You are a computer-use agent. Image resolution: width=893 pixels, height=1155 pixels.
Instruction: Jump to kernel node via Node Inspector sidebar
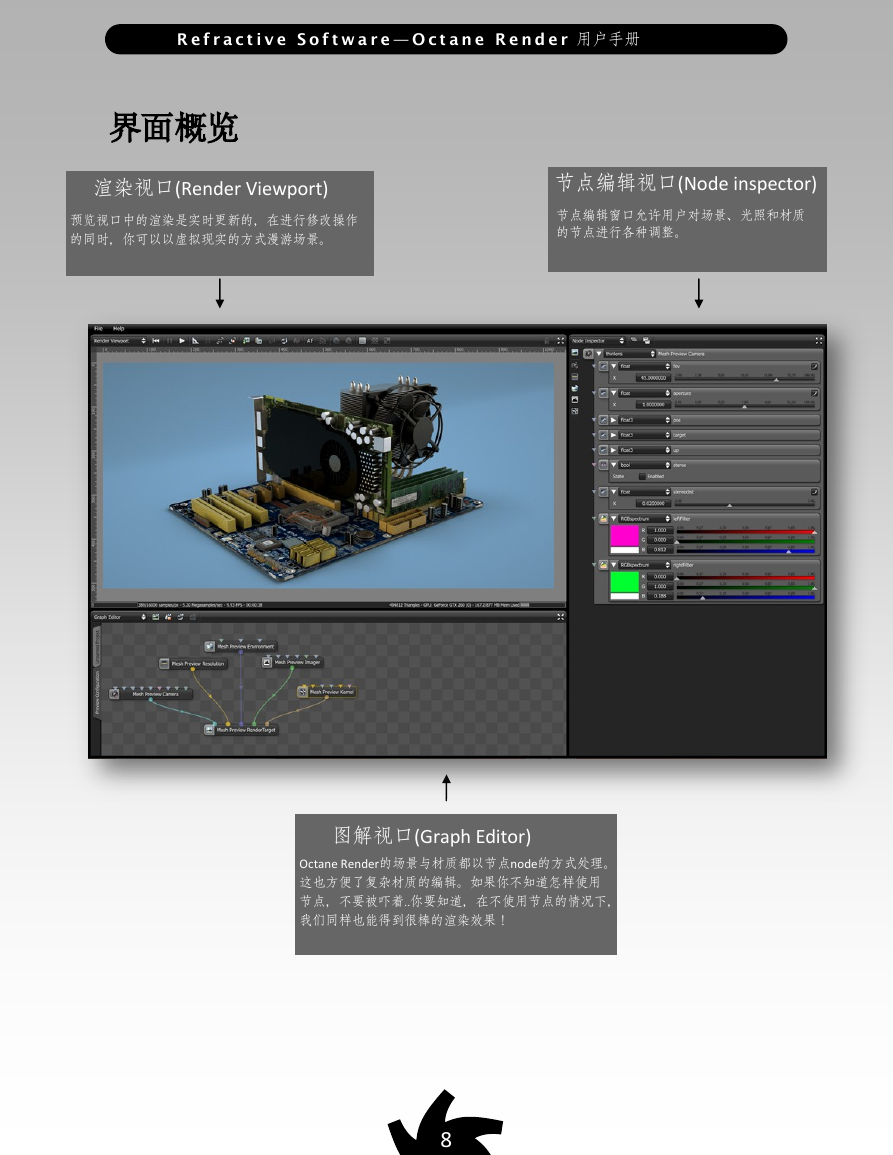(x=575, y=411)
